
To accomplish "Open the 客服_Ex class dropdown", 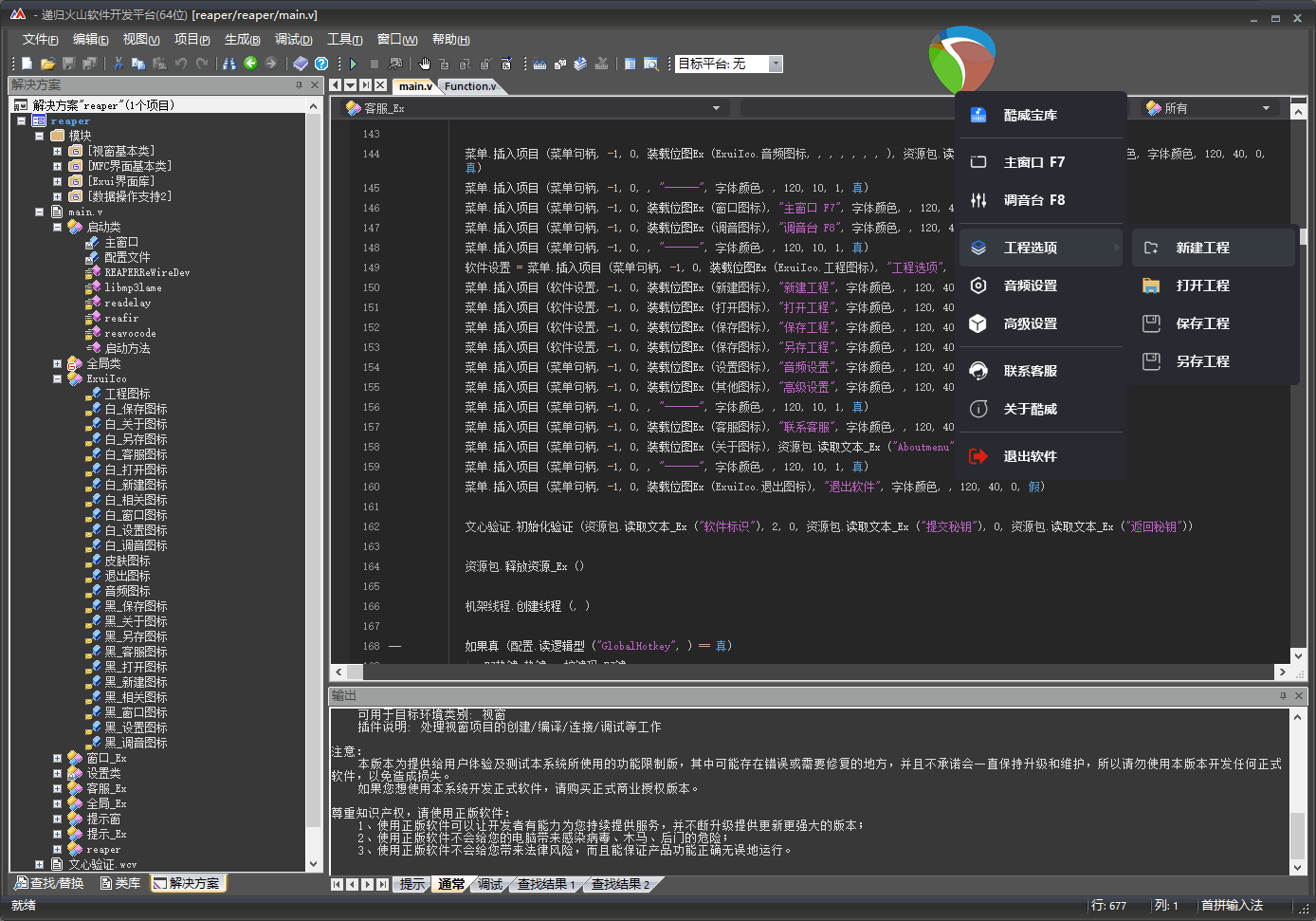I will click(x=716, y=108).
